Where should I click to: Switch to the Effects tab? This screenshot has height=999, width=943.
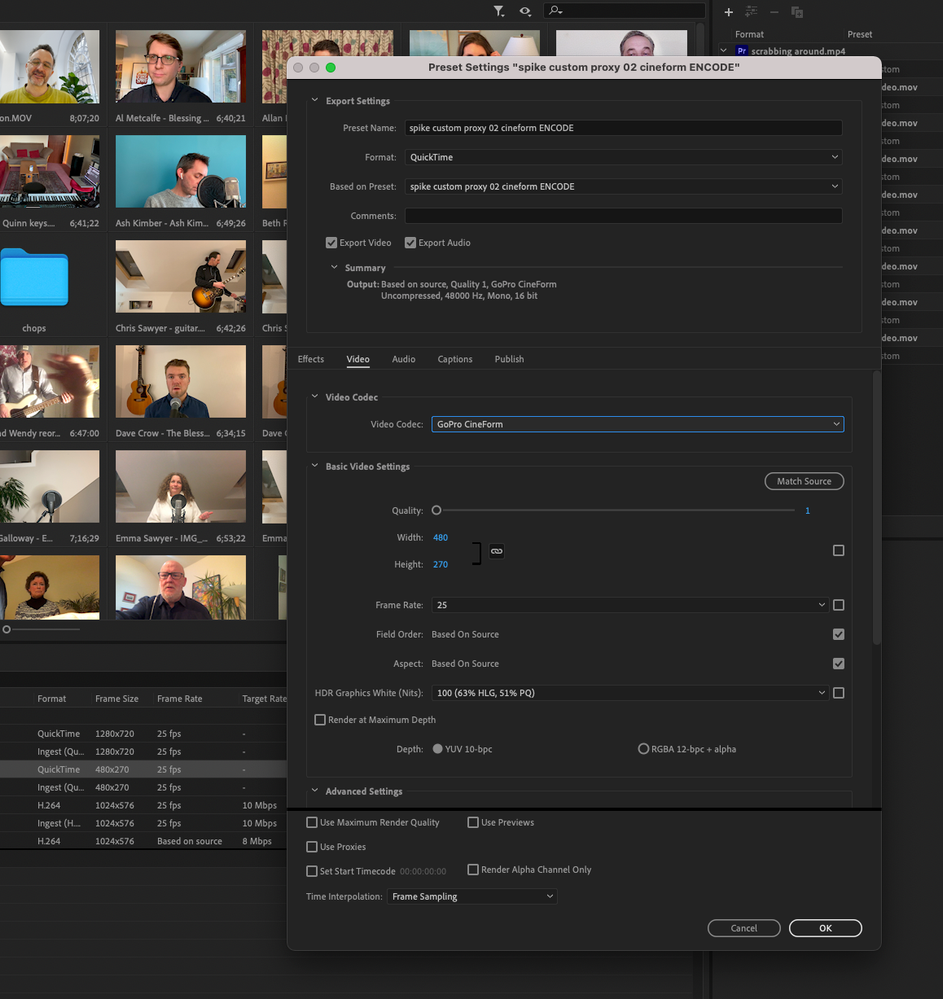click(311, 359)
